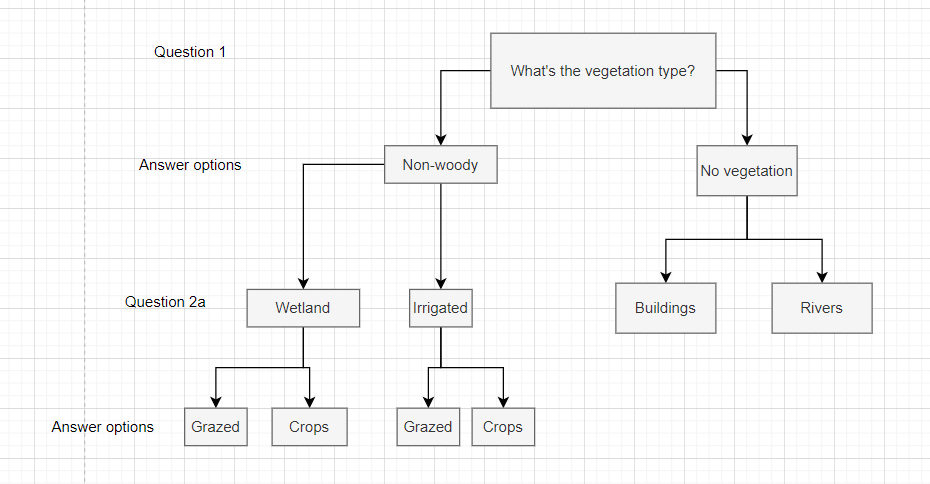This screenshot has height=484, width=930.
Task: Select the No vegetation box
Action: tap(746, 171)
